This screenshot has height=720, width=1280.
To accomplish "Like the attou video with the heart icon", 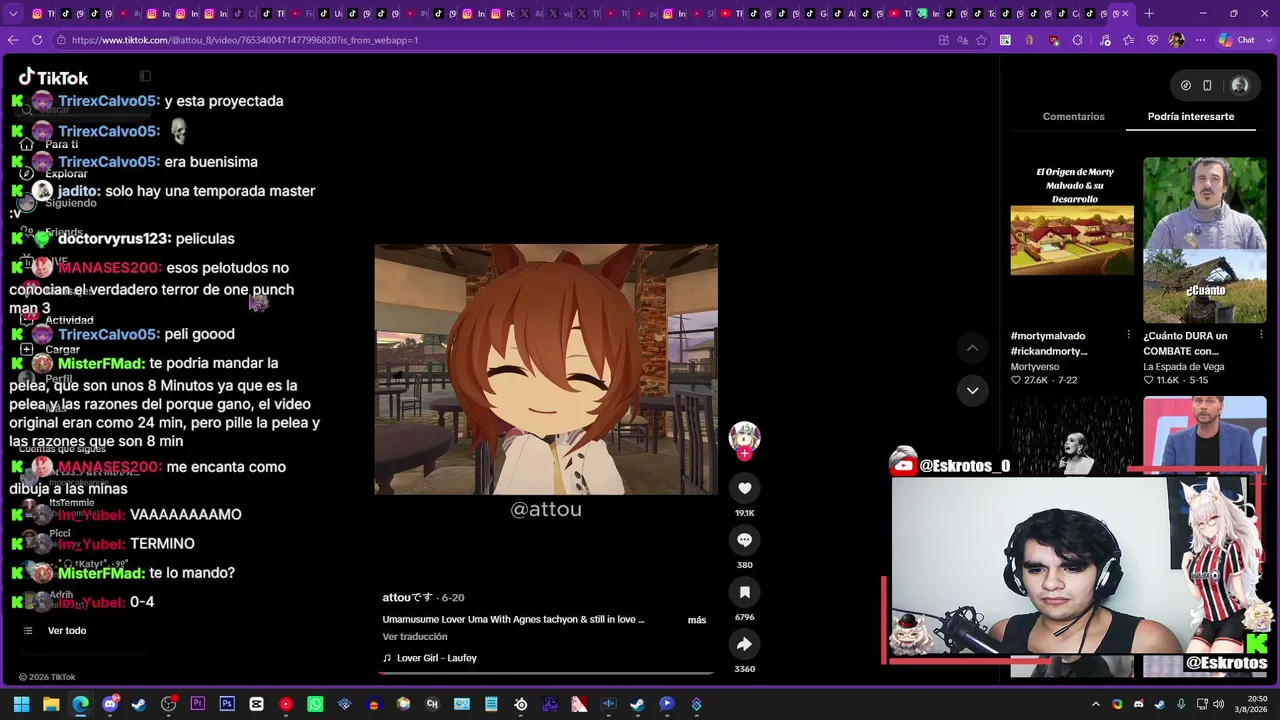I will tap(744, 488).
